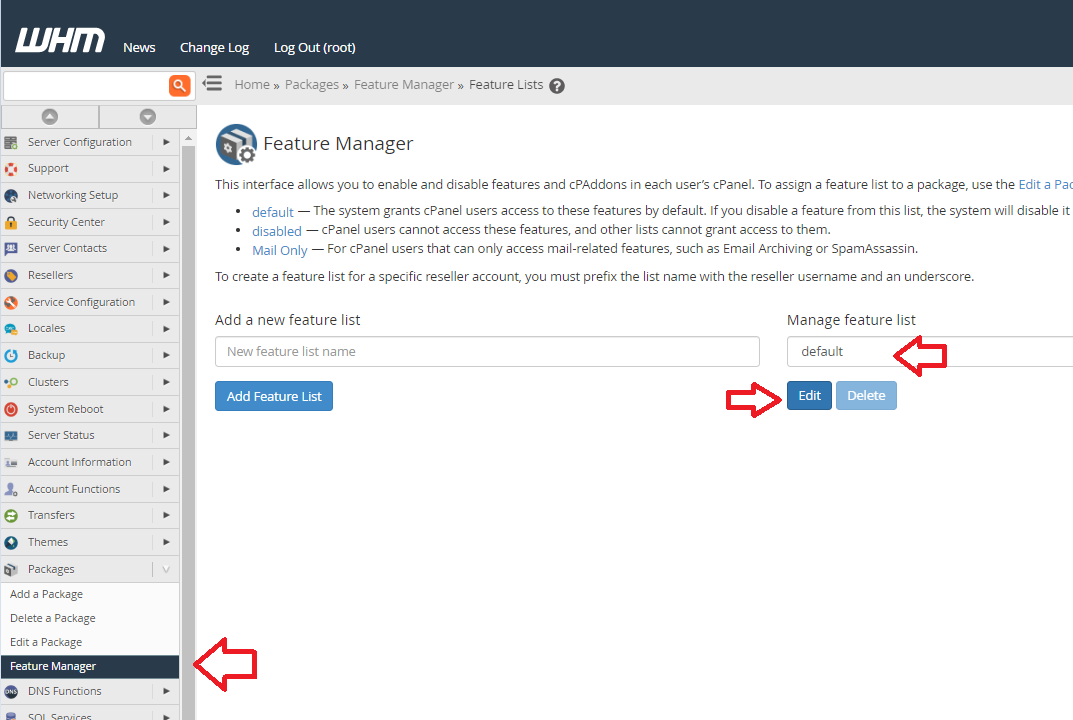Expand Server Configuration submenu arrow
Image resolution: width=1073 pixels, height=720 pixels.
[x=166, y=142]
